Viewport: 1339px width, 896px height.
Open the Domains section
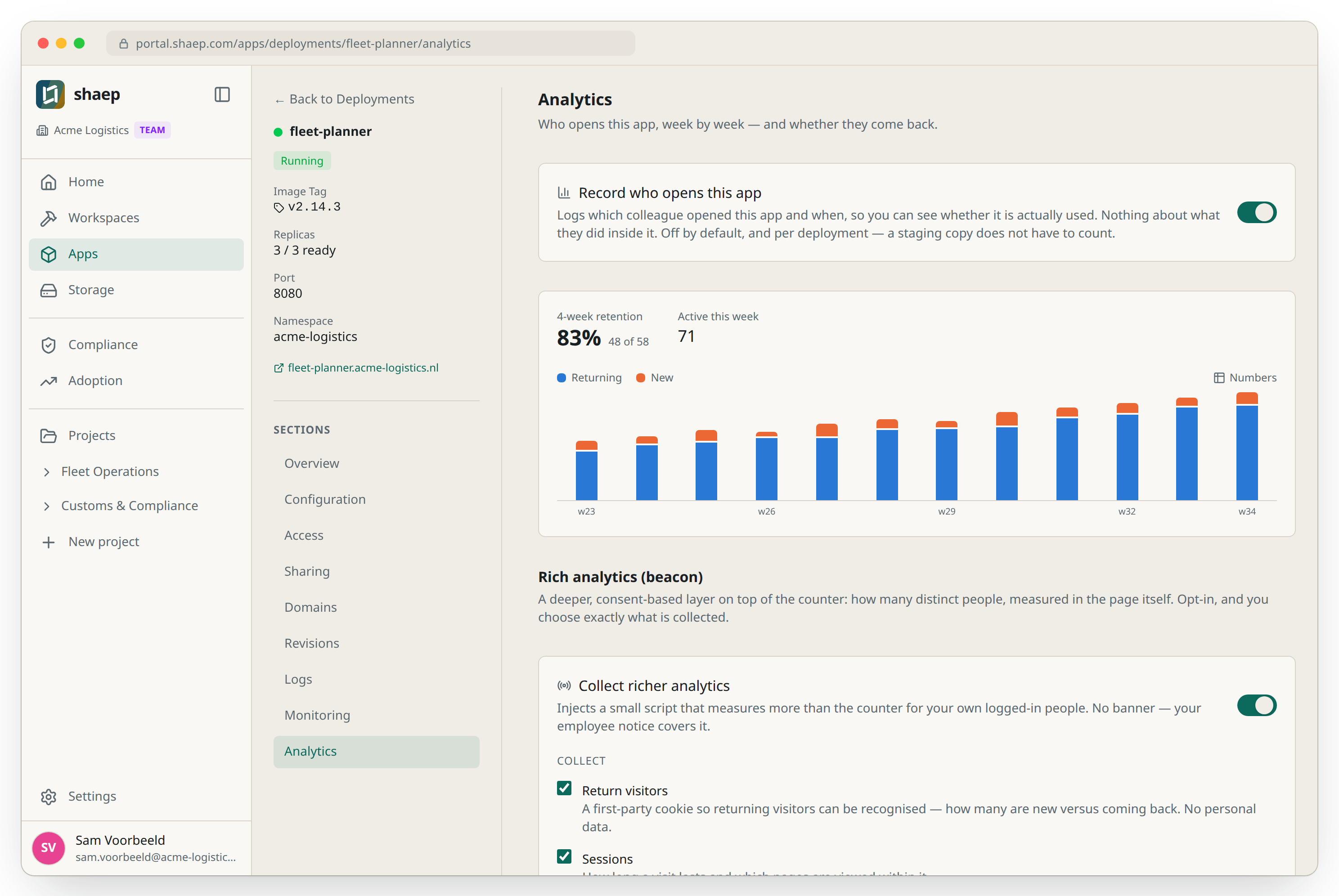(376, 607)
